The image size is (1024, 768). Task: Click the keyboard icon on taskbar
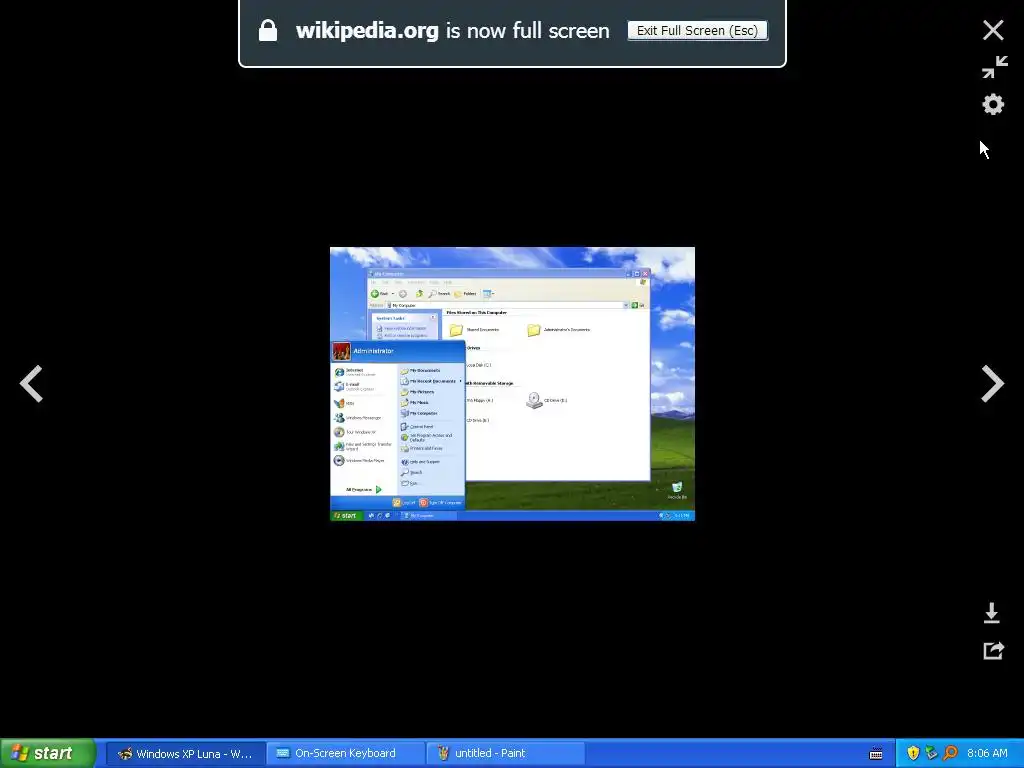(876, 754)
